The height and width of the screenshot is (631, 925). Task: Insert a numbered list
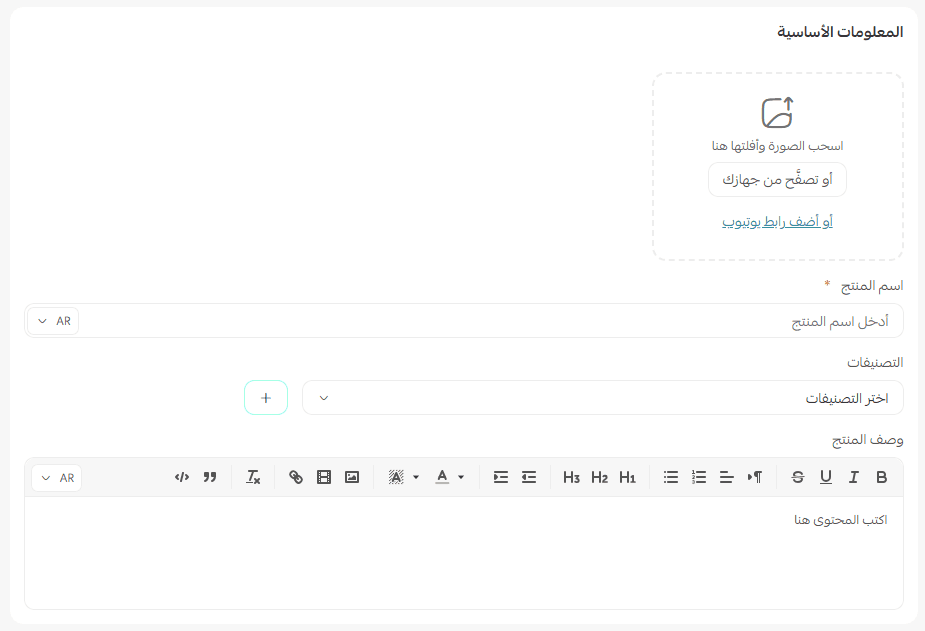(699, 478)
